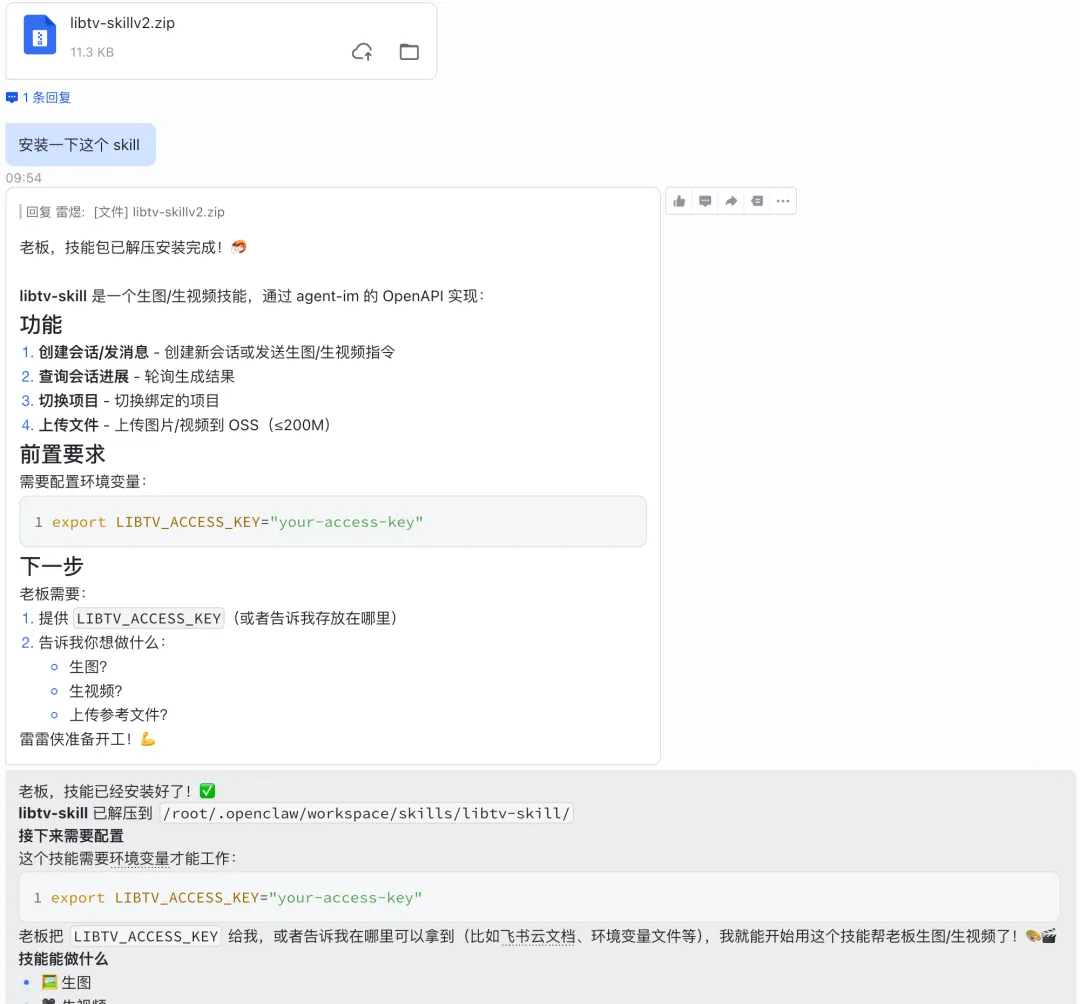Click the "技能能做什么" heading
Viewport: 1080px width, 1004px height.
click(x=63, y=959)
